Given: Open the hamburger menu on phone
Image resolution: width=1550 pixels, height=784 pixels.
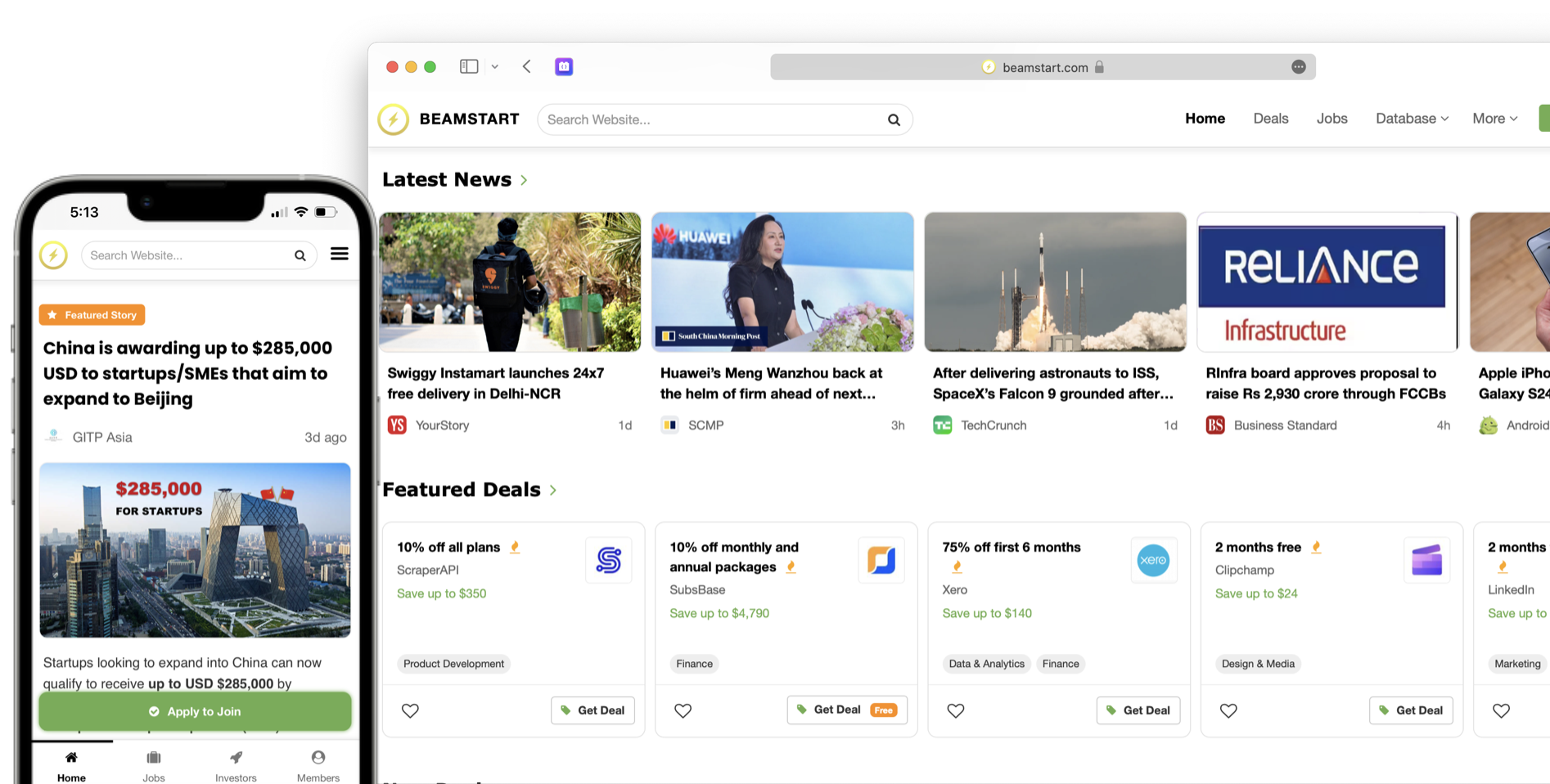Looking at the screenshot, I should point(339,254).
